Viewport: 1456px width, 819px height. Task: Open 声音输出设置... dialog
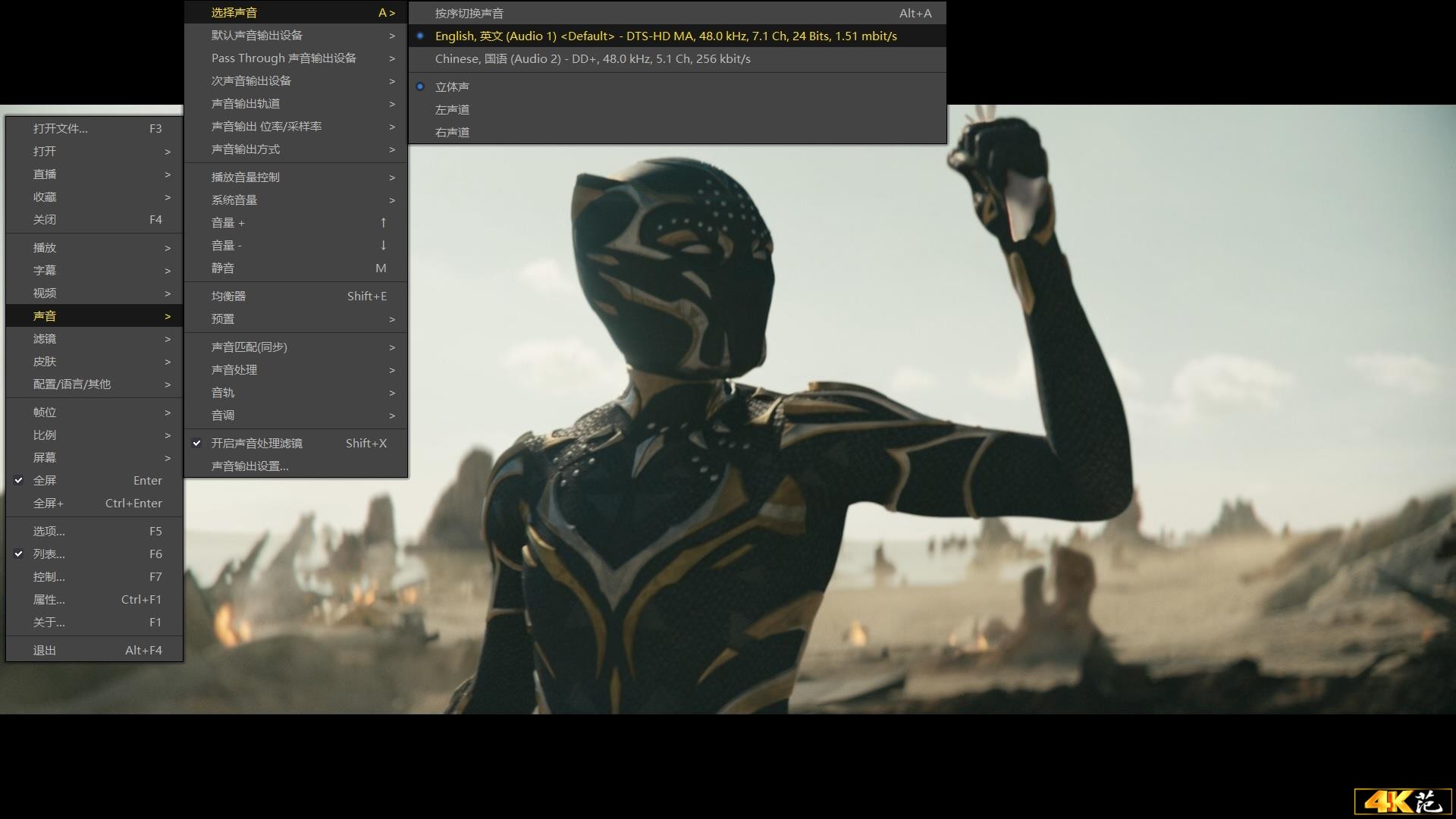tap(296, 466)
